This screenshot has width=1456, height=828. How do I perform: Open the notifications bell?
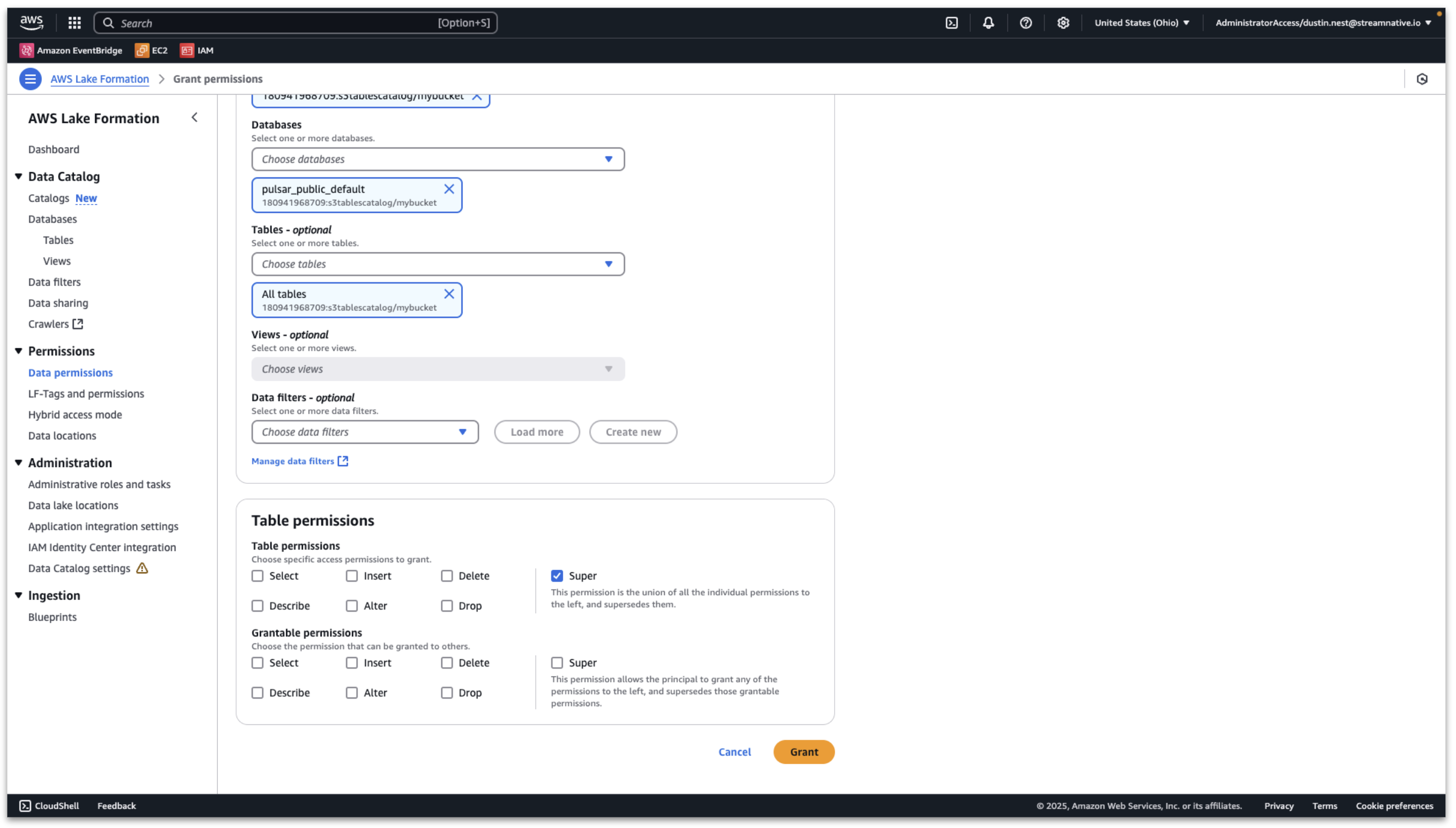pos(988,23)
